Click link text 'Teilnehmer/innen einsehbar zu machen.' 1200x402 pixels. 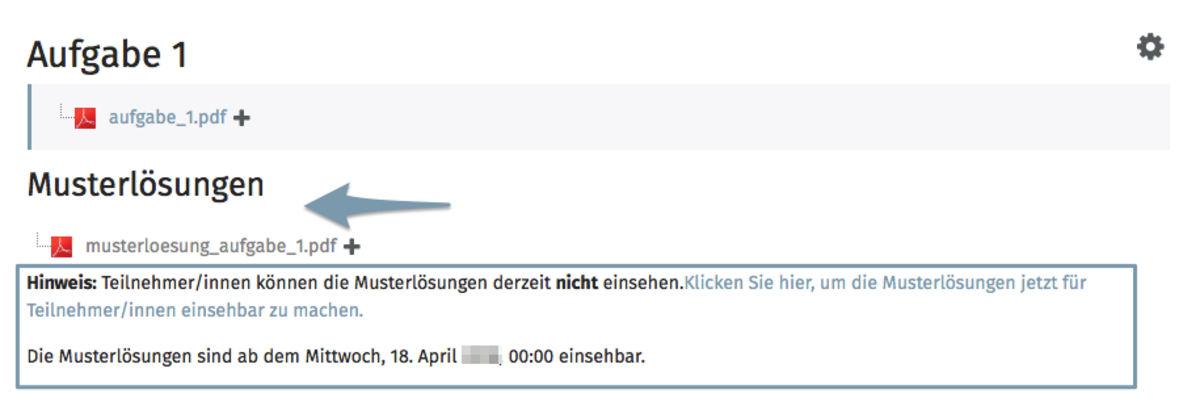[195, 311]
